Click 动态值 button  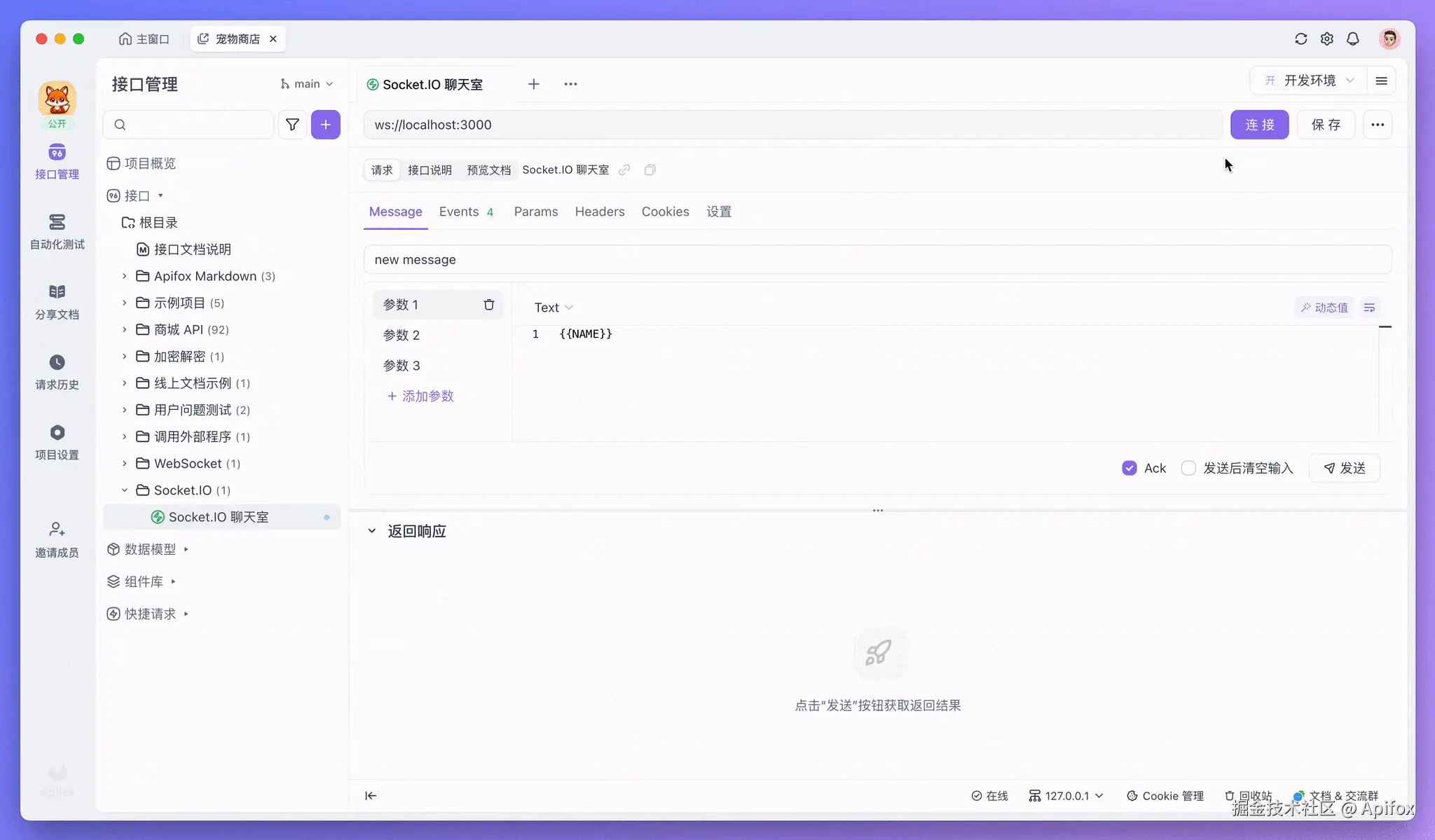pyautogui.click(x=1324, y=308)
